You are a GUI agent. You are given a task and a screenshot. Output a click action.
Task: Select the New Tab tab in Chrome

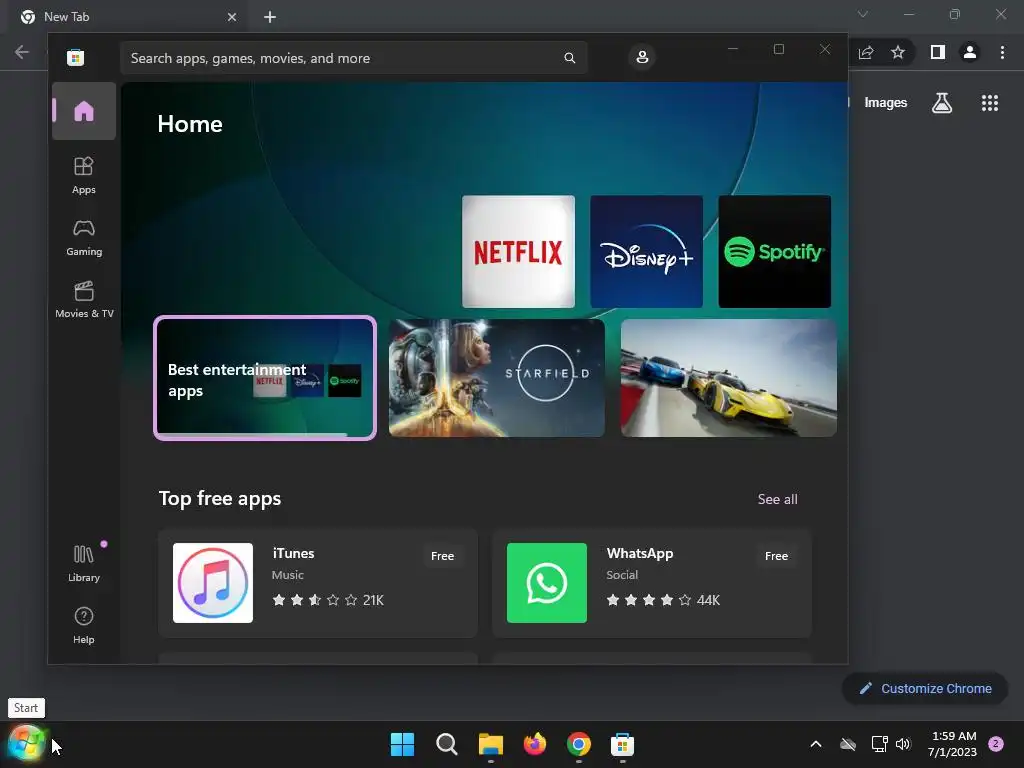tap(128, 17)
